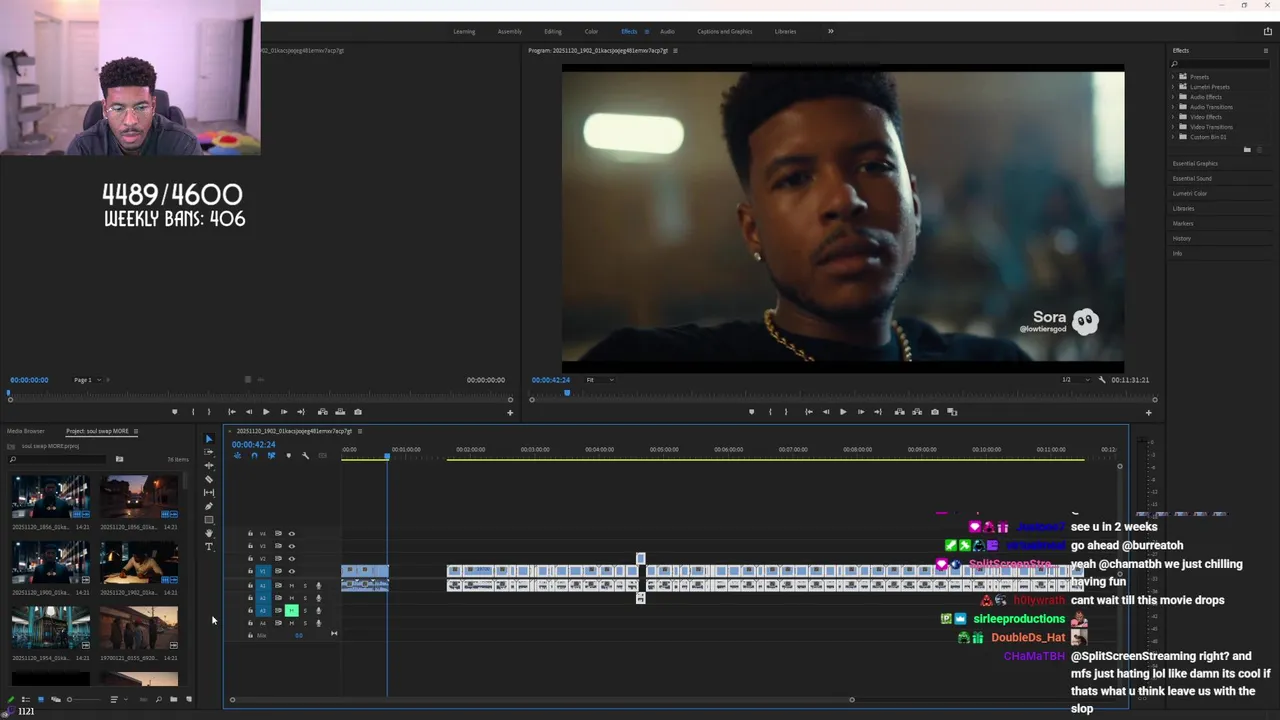Viewport: 1280px width, 720px height.
Task: Toggle track lock on V4
Action: point(250,533)
